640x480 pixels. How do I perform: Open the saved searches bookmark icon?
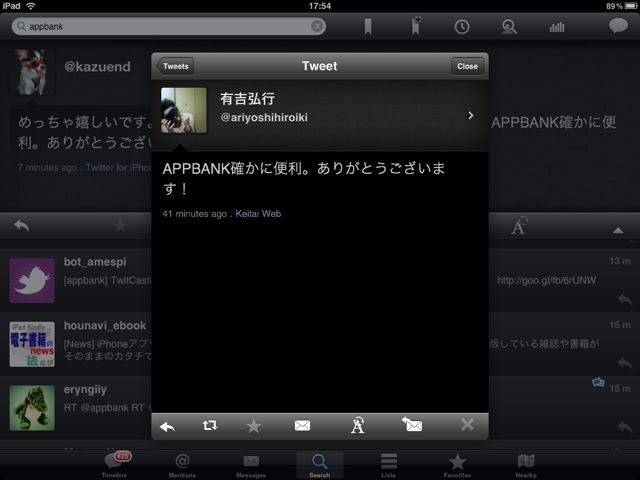368,27
